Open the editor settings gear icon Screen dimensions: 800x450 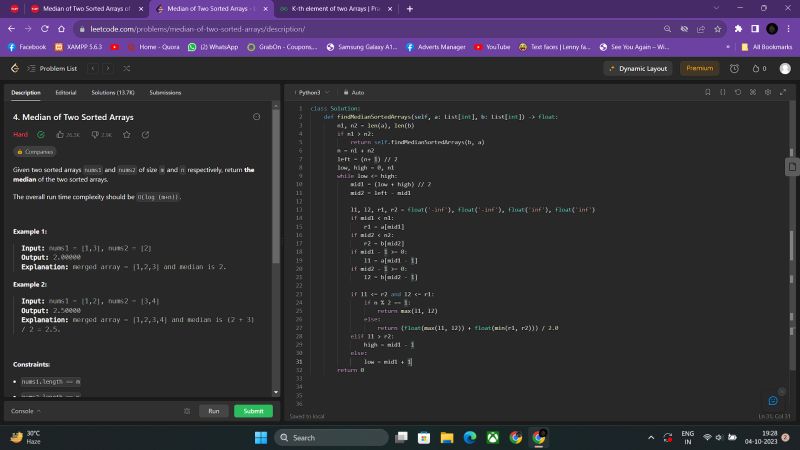click(x=769, y=92)
